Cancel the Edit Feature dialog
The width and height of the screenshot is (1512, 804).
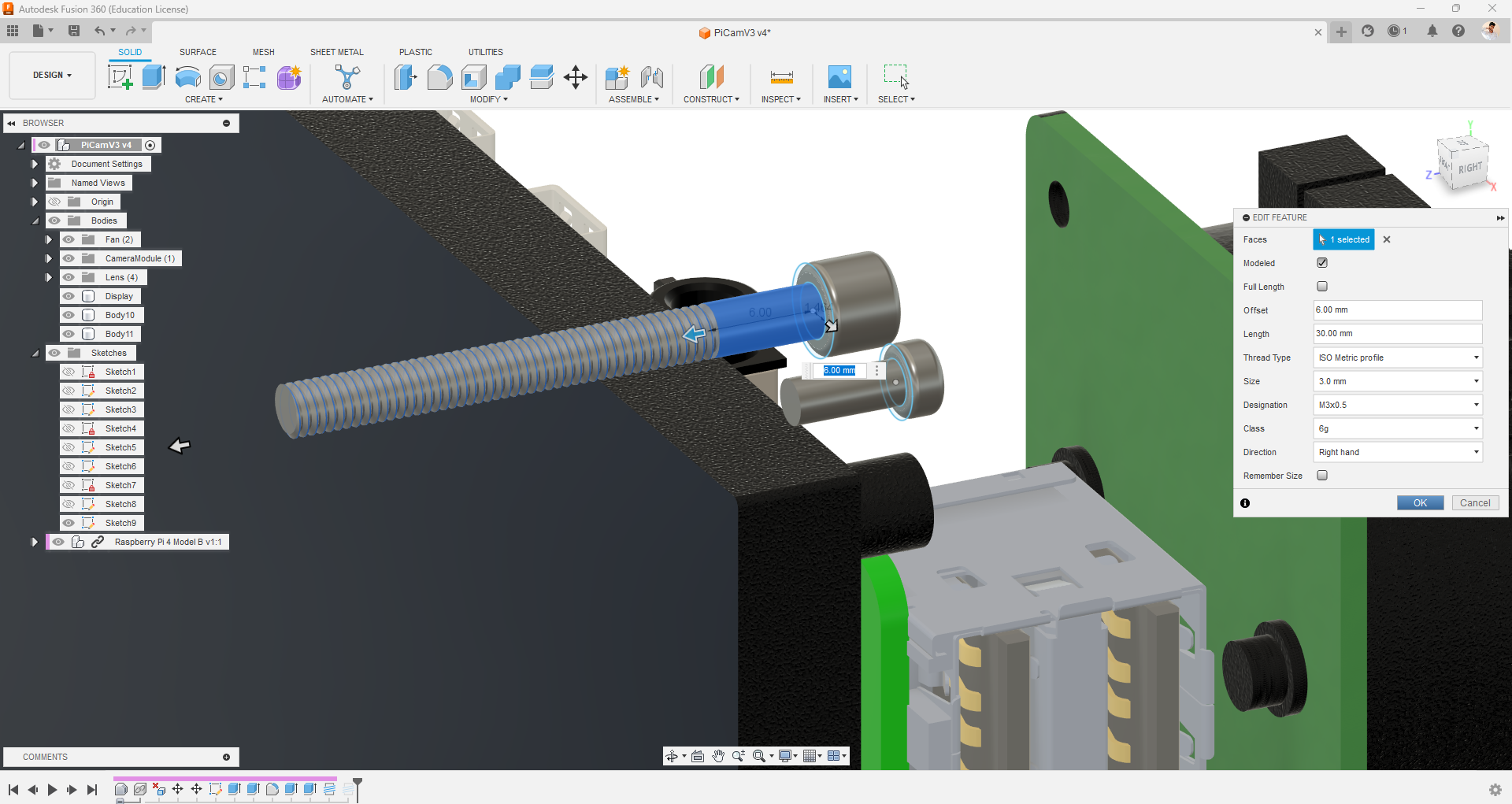1475,503
